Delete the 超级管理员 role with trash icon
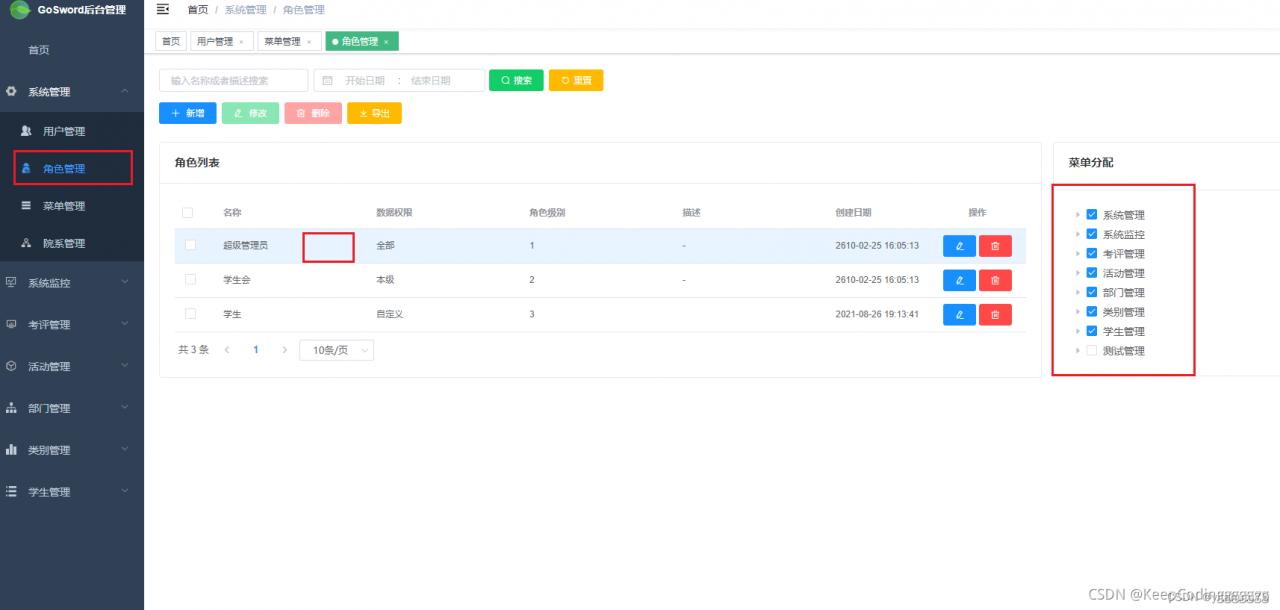 coord(995,246)
